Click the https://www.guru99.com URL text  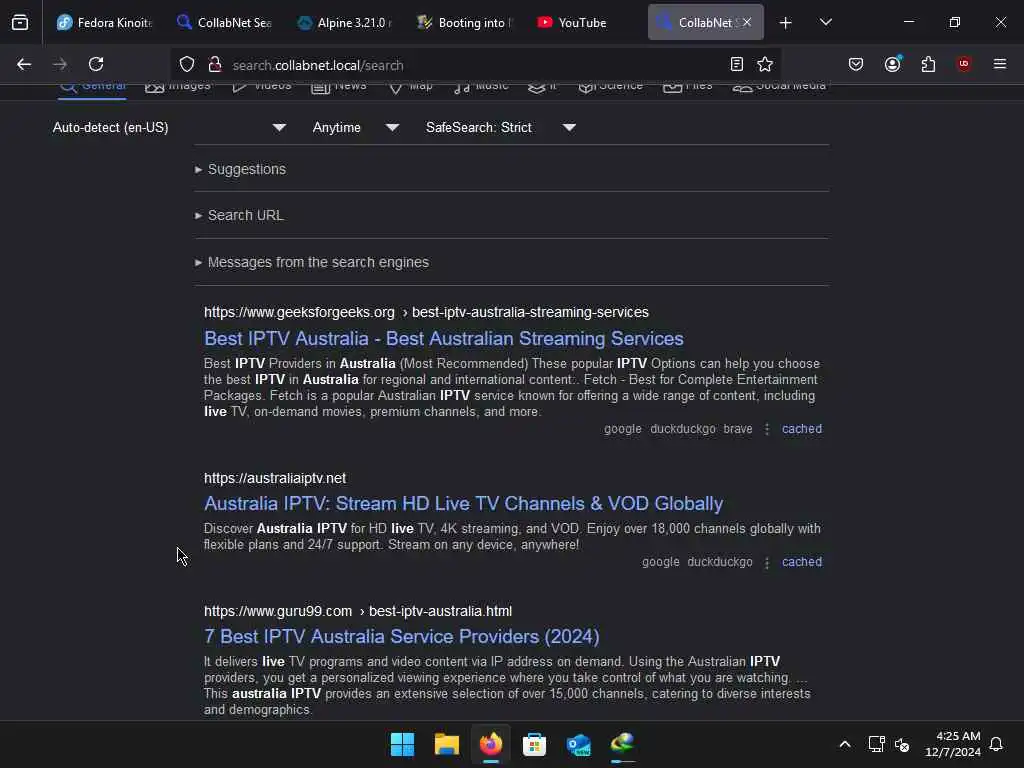tap(278, 611)
